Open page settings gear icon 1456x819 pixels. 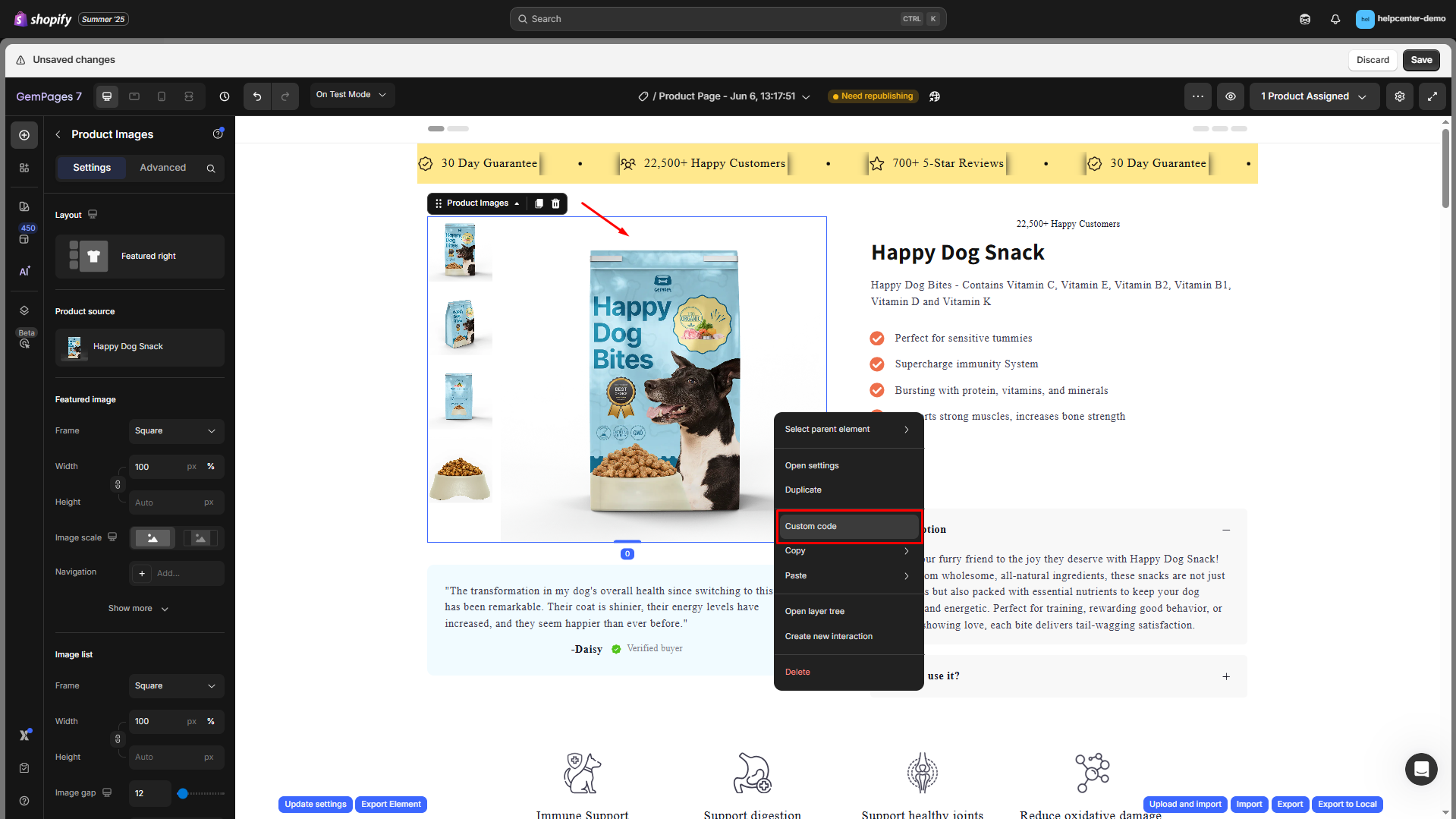pyautogui.click(x=1400, y=96)
